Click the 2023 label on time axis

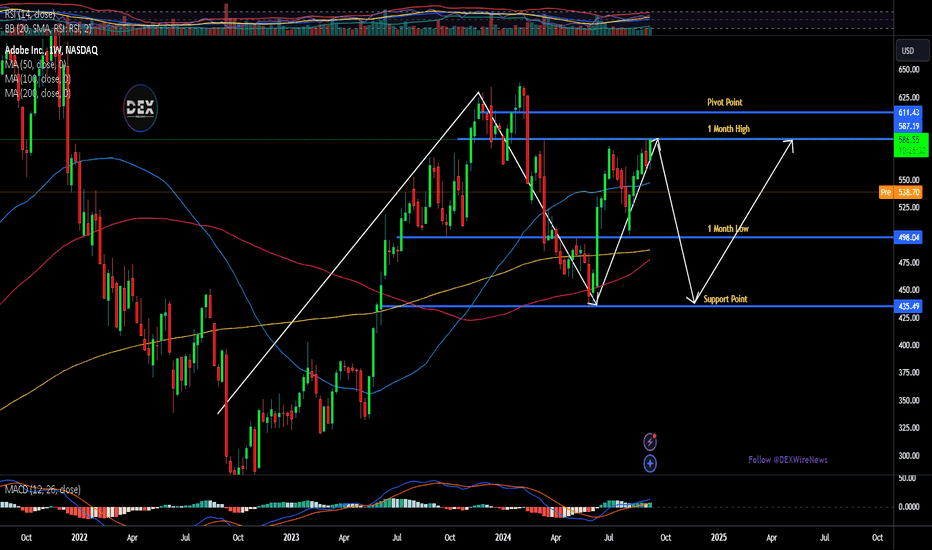pyautogui.click(x=291, y=538)
